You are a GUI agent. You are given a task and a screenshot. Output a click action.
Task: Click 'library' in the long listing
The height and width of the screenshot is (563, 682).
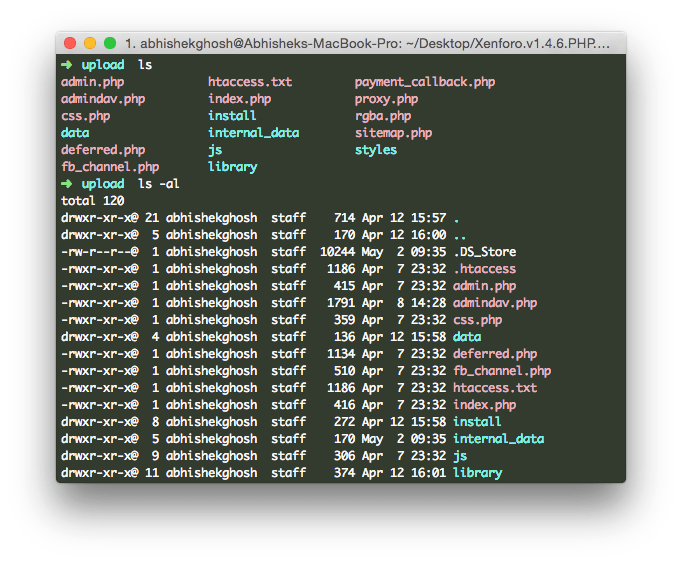coord(478,473)
